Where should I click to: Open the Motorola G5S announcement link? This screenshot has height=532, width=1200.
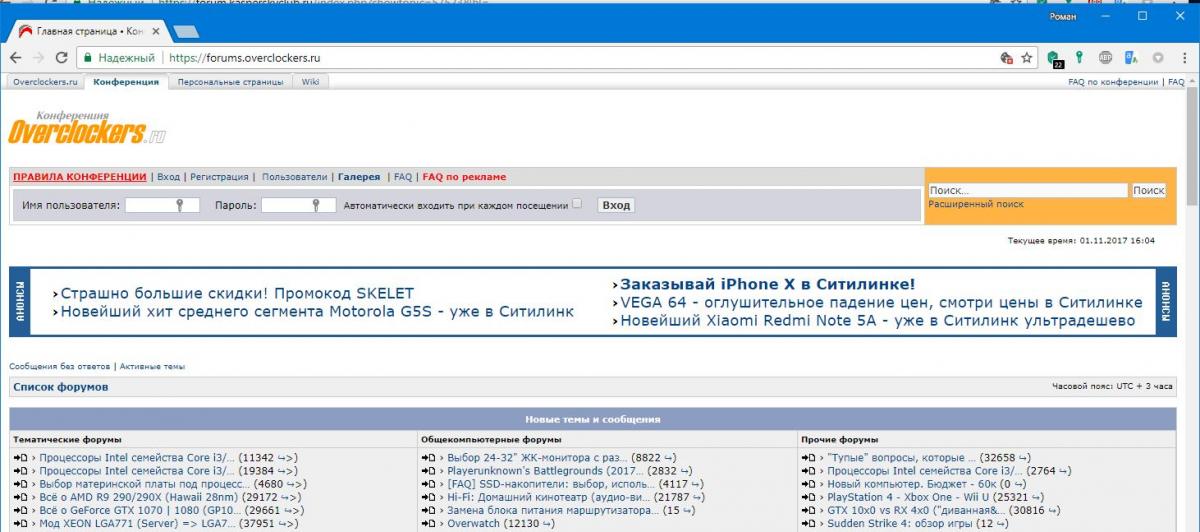click(317, 311)
